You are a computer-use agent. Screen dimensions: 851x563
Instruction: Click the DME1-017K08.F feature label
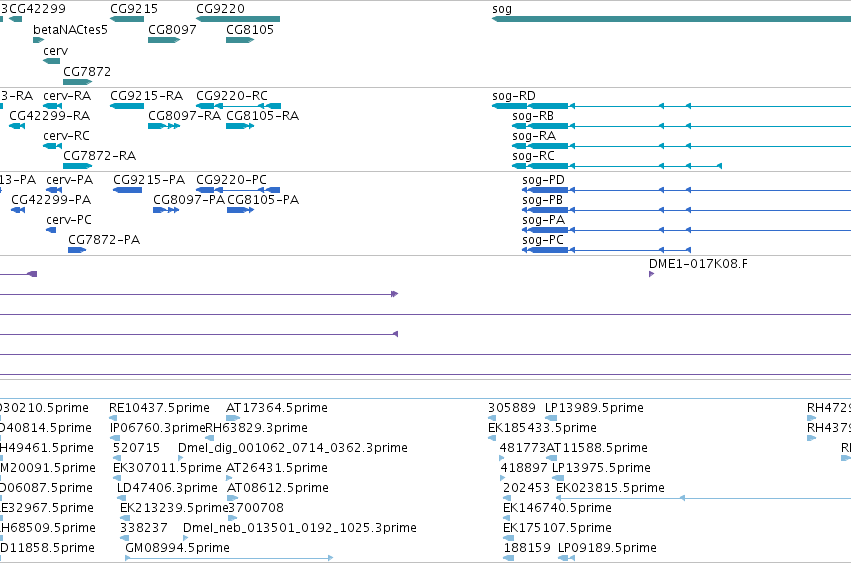(698, 264)
